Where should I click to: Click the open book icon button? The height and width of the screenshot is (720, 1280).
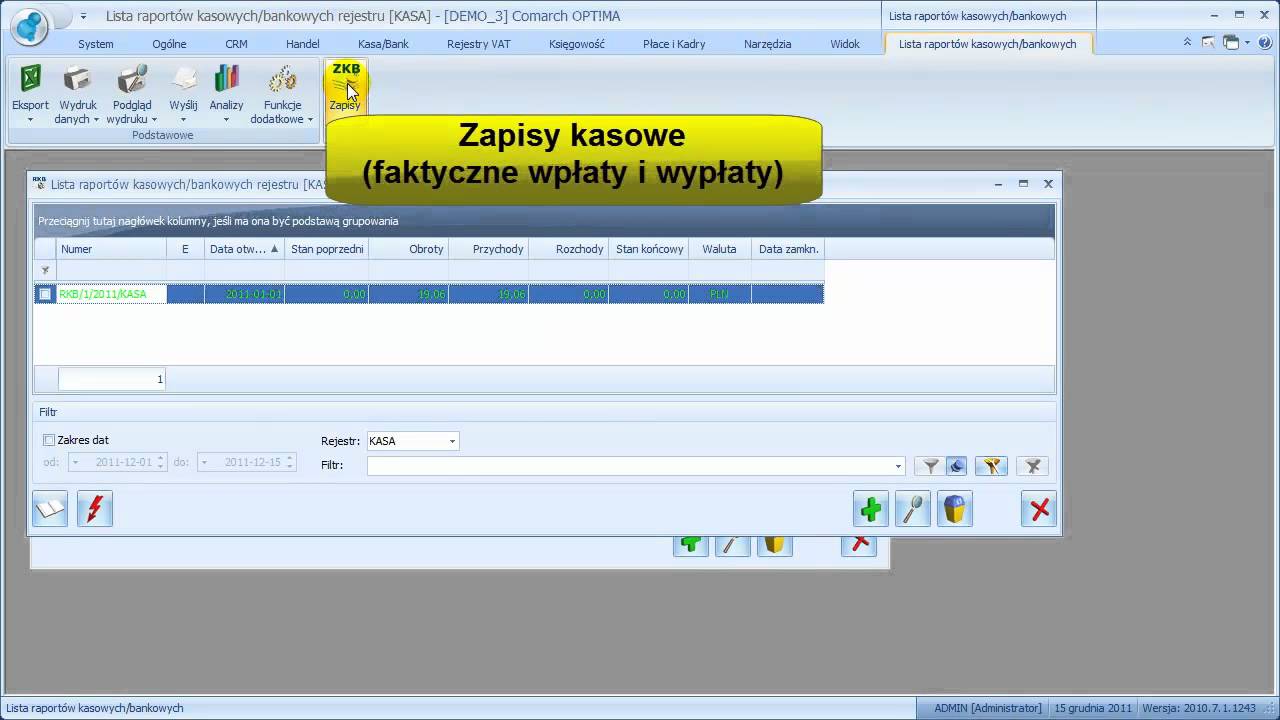coord(50,509)
